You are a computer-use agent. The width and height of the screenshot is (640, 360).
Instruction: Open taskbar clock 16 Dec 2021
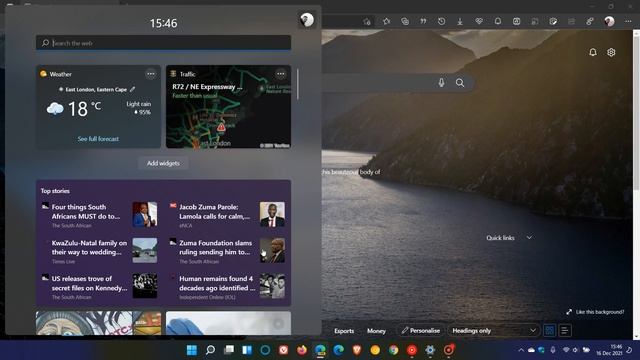pos(609,350)
